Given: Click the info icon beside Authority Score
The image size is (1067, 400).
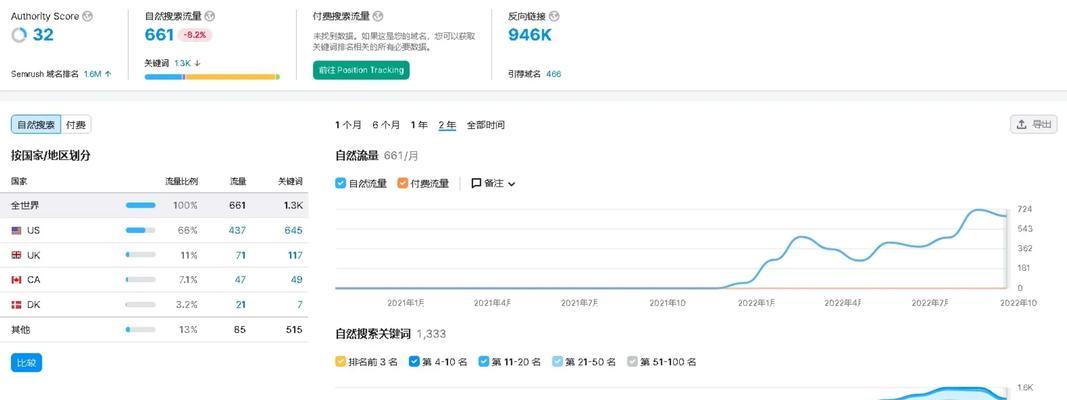Looking at the screenshot, I should [x=87, y=16].
